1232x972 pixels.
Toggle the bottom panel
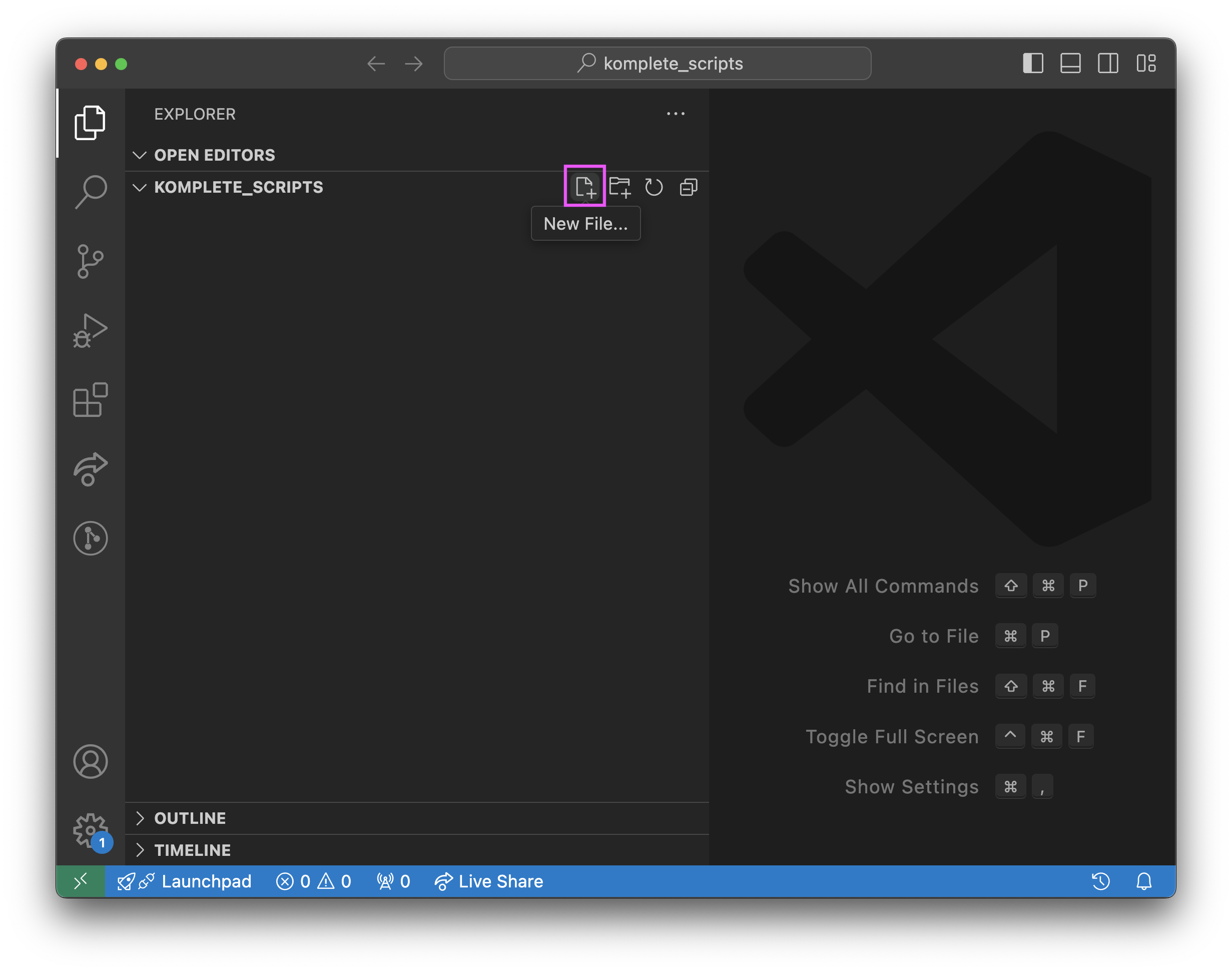point(1070,63)
